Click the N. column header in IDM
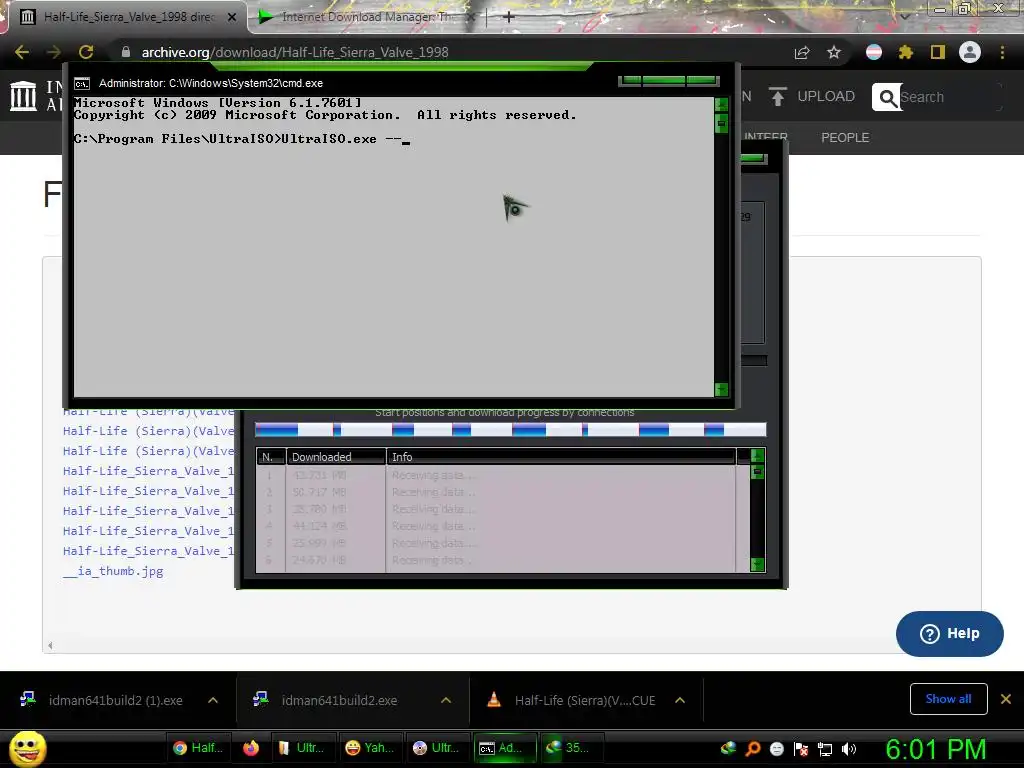This screenshot has height=768, width=1024. 270,457
